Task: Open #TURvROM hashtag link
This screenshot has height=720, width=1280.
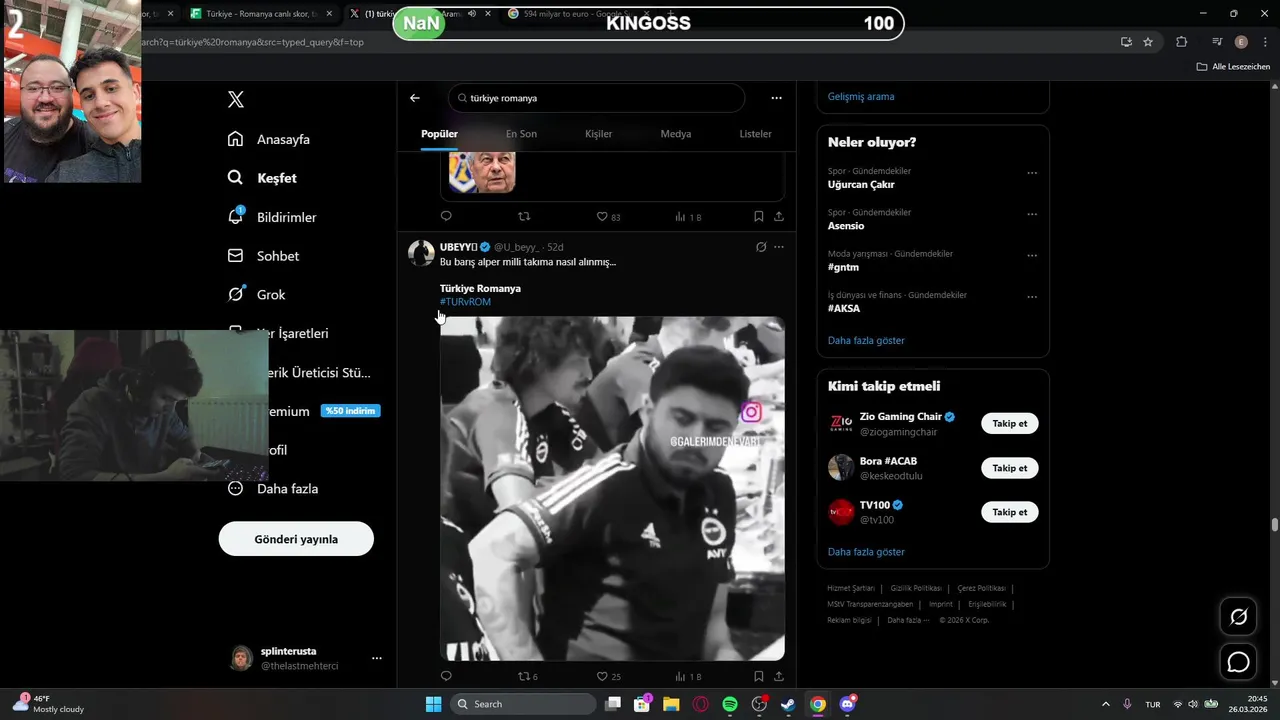Action: click(x=465, y=302)
